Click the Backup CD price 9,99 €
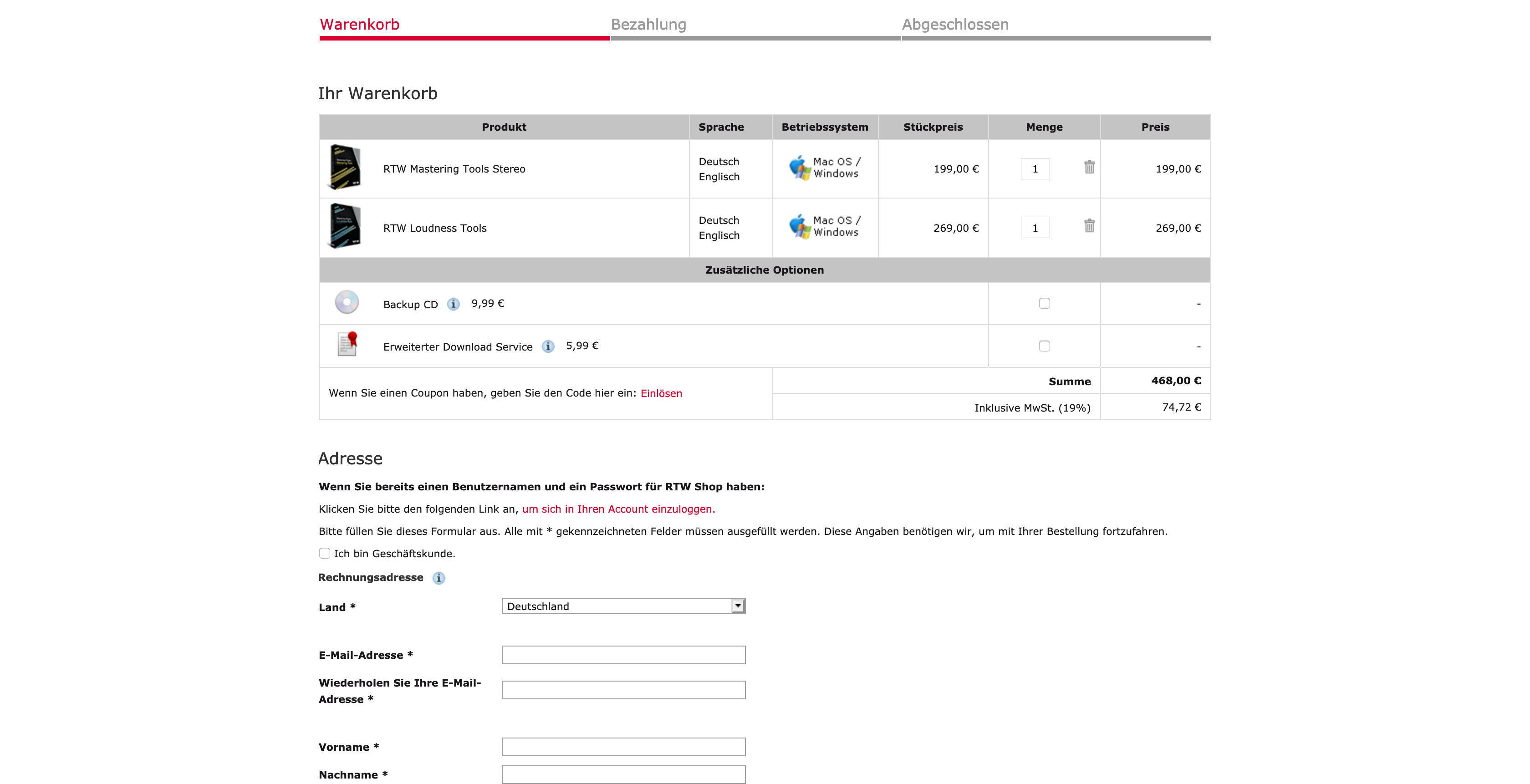 click(x=488, y=304)
